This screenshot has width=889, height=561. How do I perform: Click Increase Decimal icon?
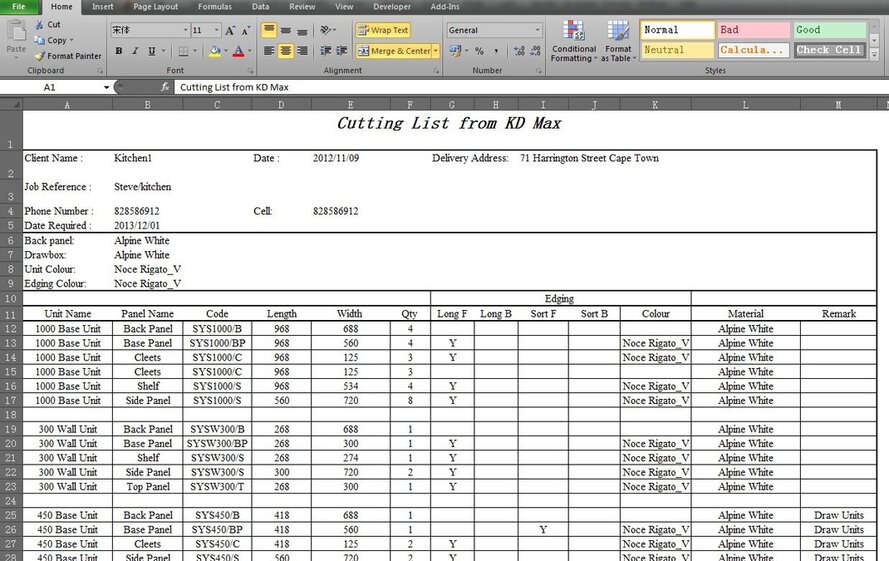(519, 51)
